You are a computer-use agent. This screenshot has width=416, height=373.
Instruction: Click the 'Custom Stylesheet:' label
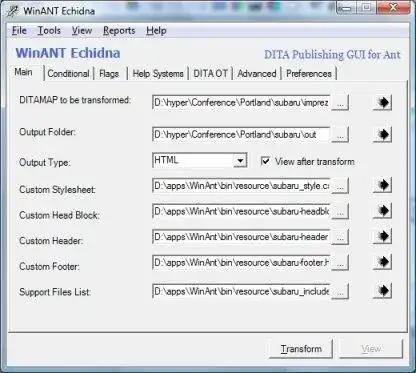coord(57,190)
